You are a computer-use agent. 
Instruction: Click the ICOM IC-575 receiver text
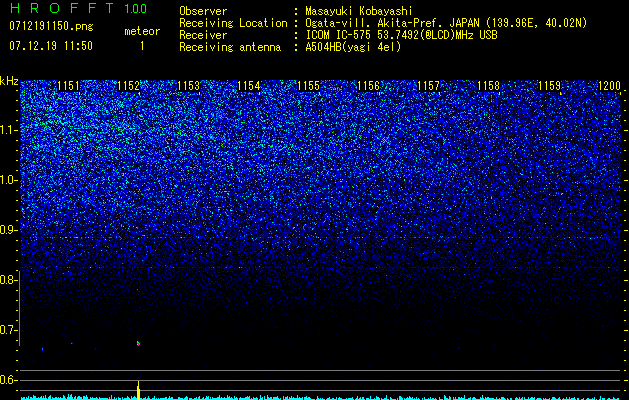coord(401,35)
